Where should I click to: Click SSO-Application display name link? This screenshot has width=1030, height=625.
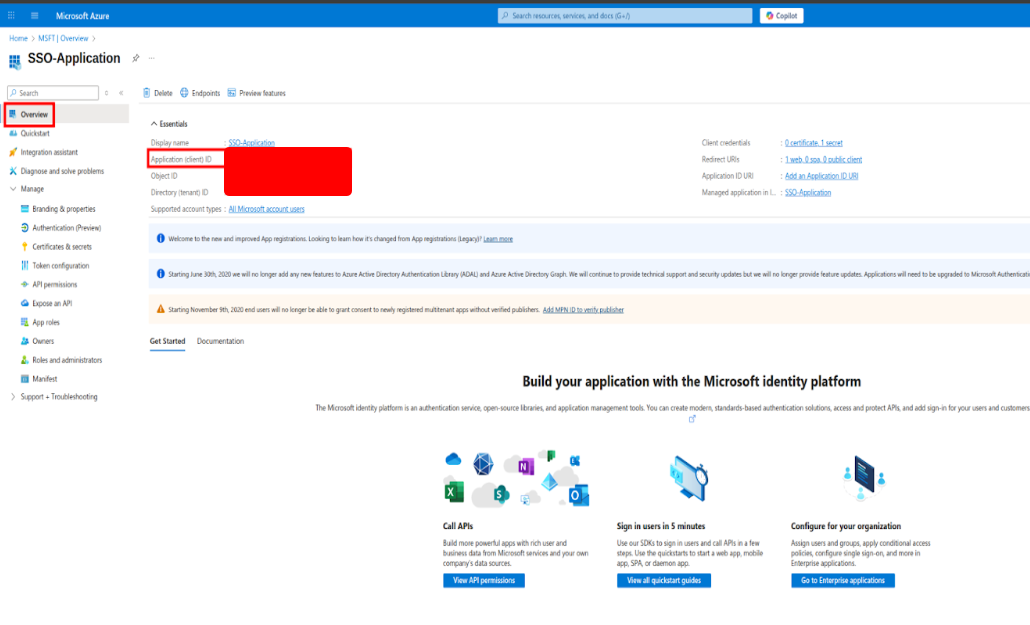[x=252, y=143]
